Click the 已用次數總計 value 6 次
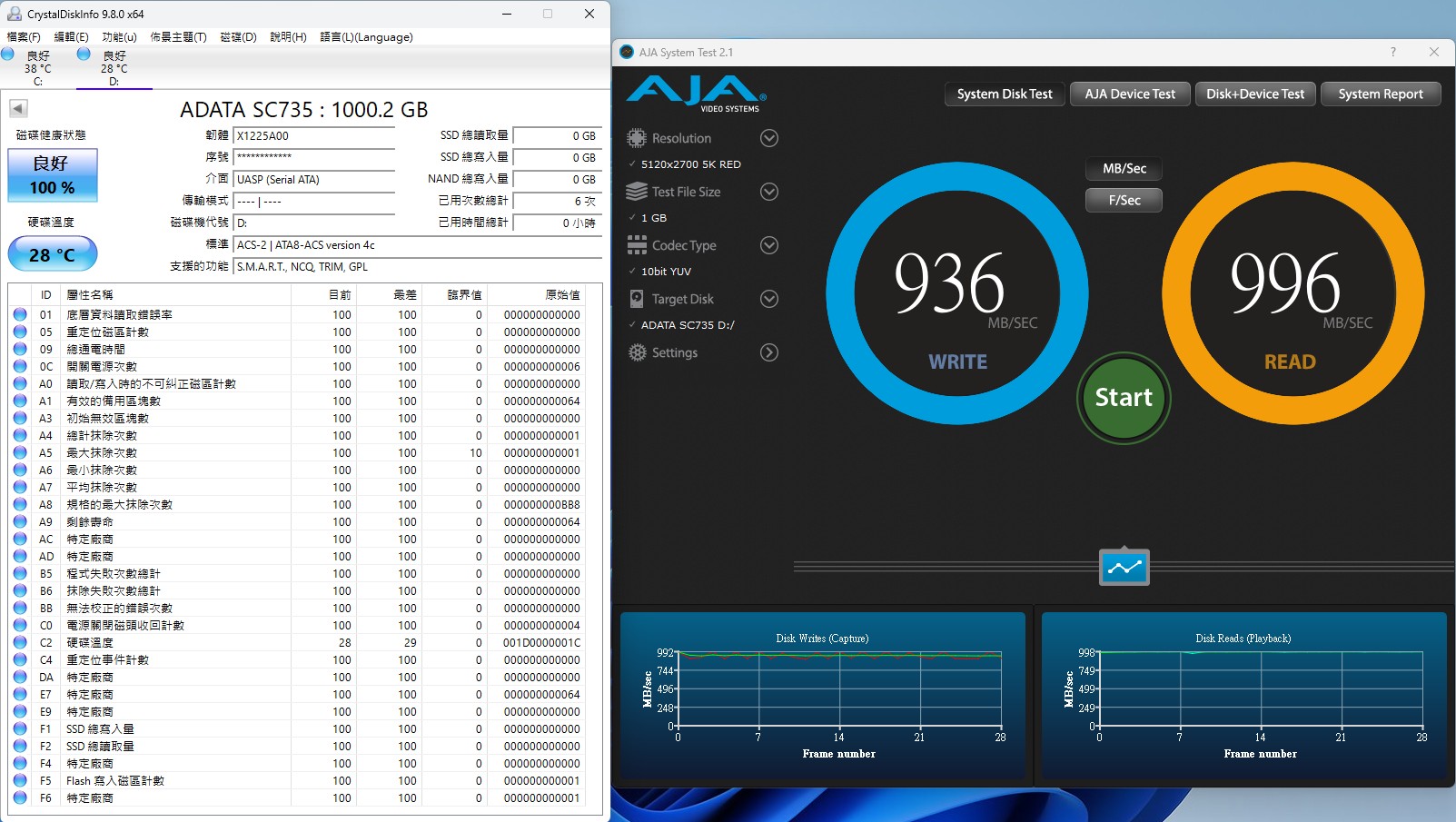 (558, 201)
